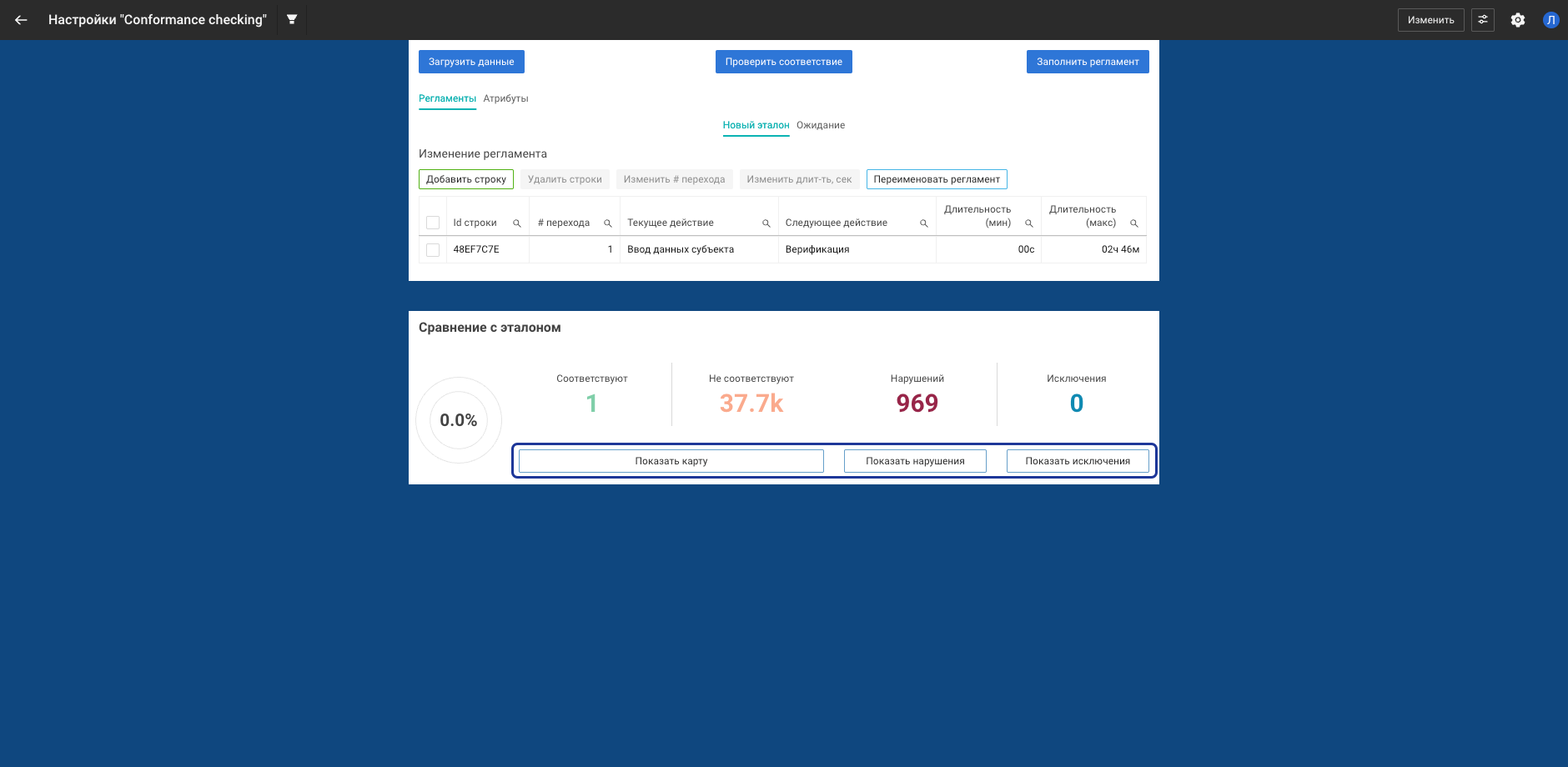
Task: Click the 0.0% circular progress indicator
Action: (x=459, y=420)
